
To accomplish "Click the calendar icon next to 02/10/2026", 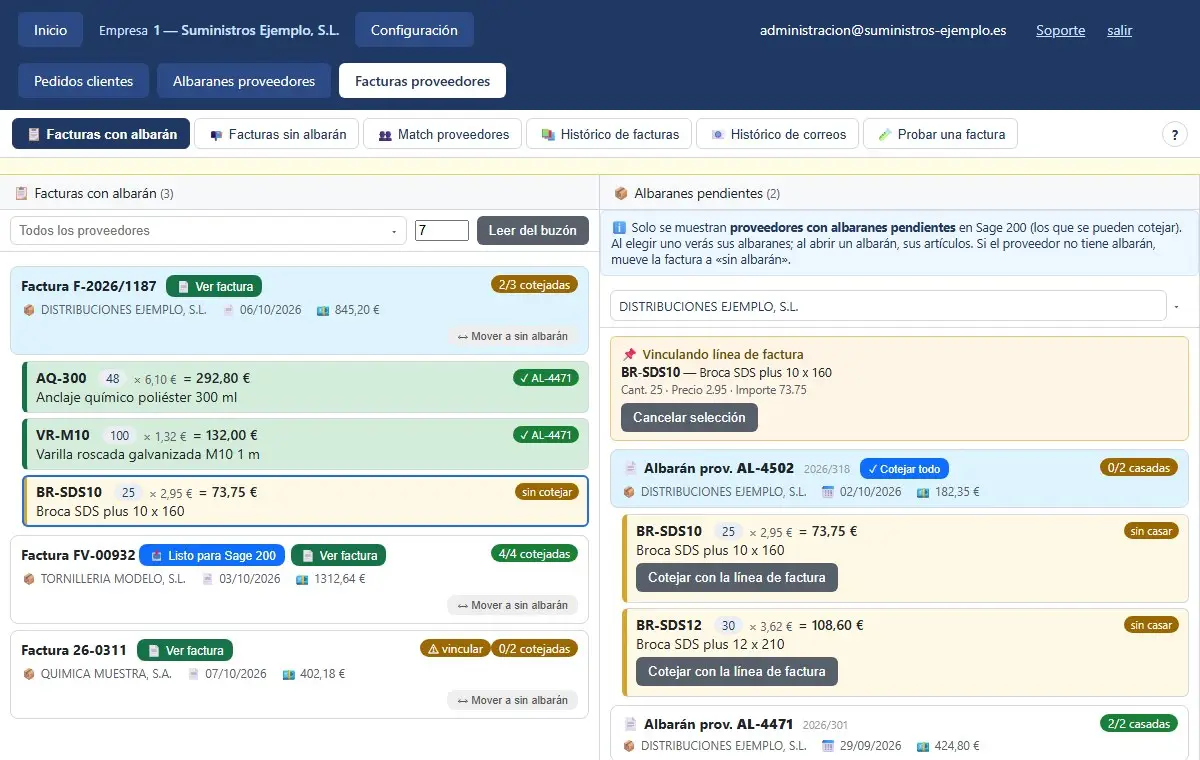I will [828, 492].
